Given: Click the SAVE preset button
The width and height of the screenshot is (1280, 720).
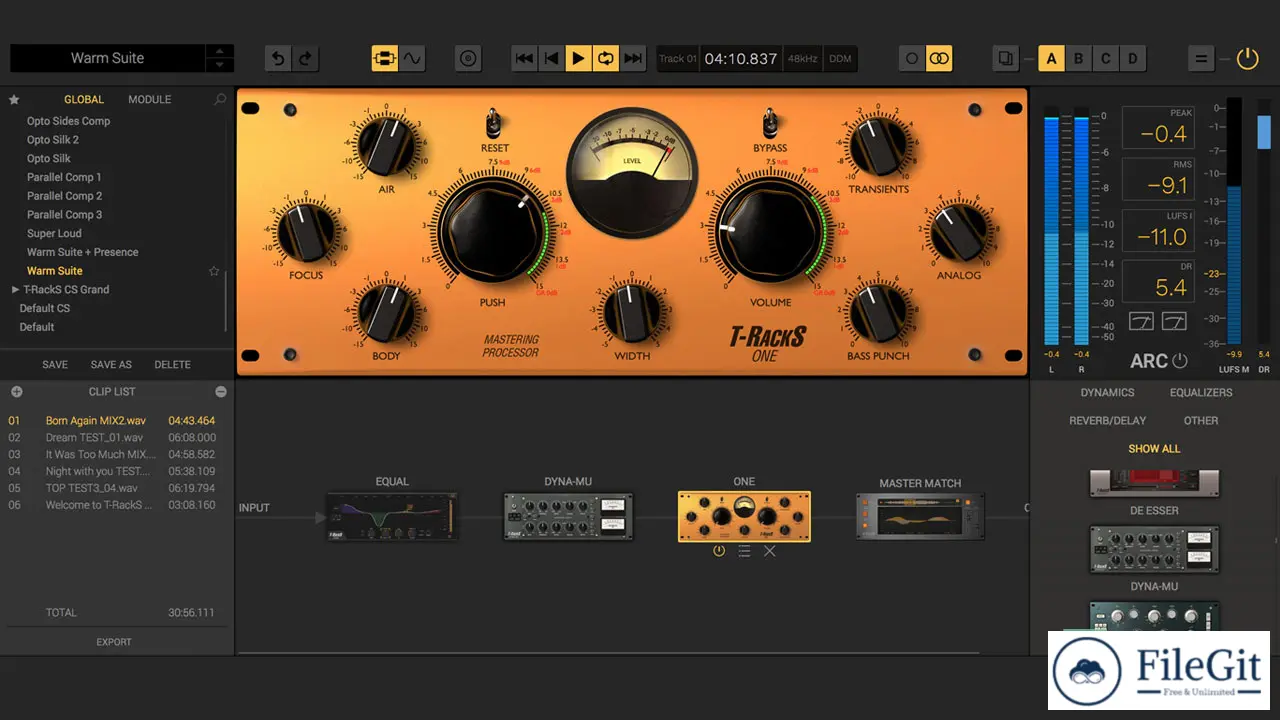Looking at the screenshot, I should (x=55, y=365).
